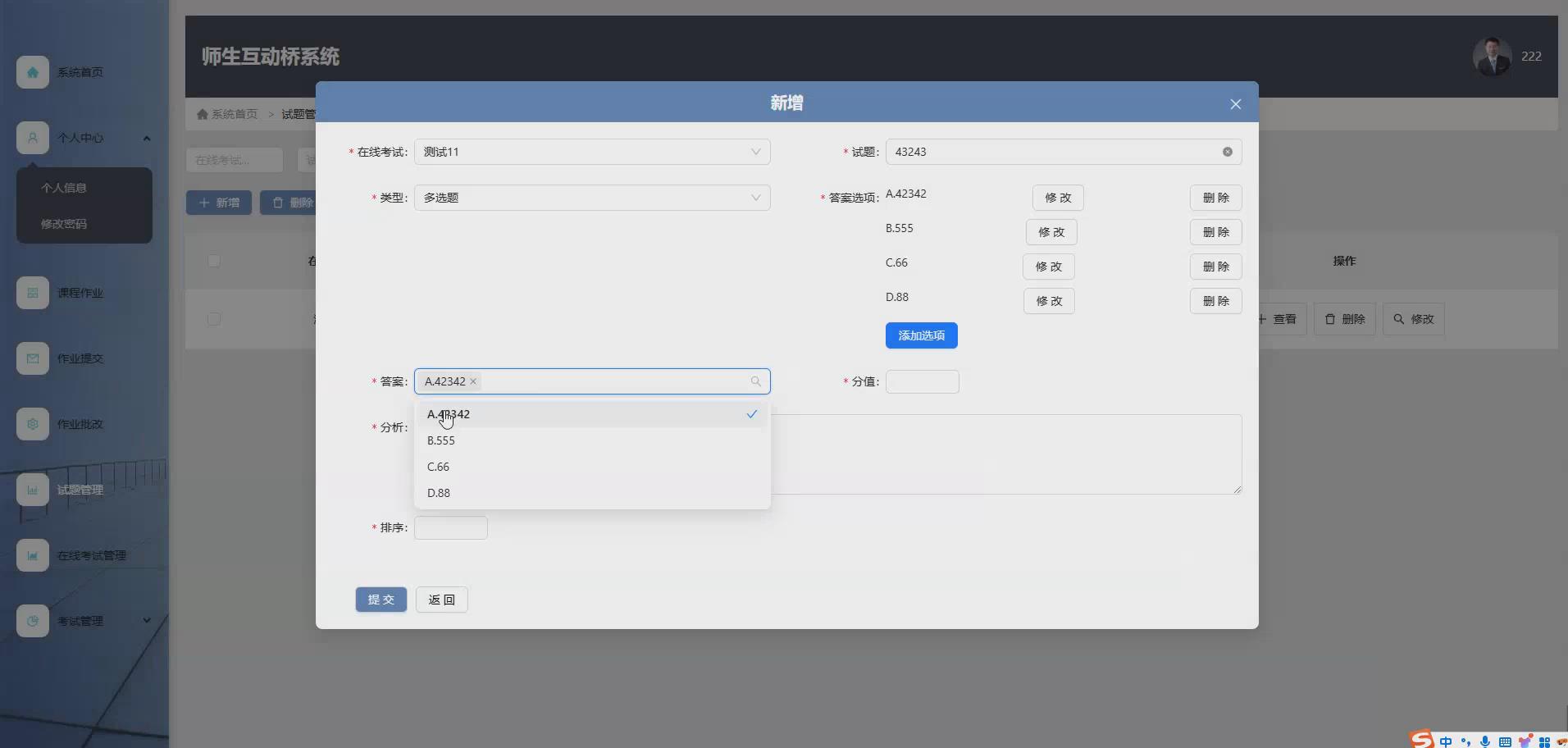The image size is (1568, 748).
Task: Open the 作业提交 envelope icon
Action: (32, 358)
